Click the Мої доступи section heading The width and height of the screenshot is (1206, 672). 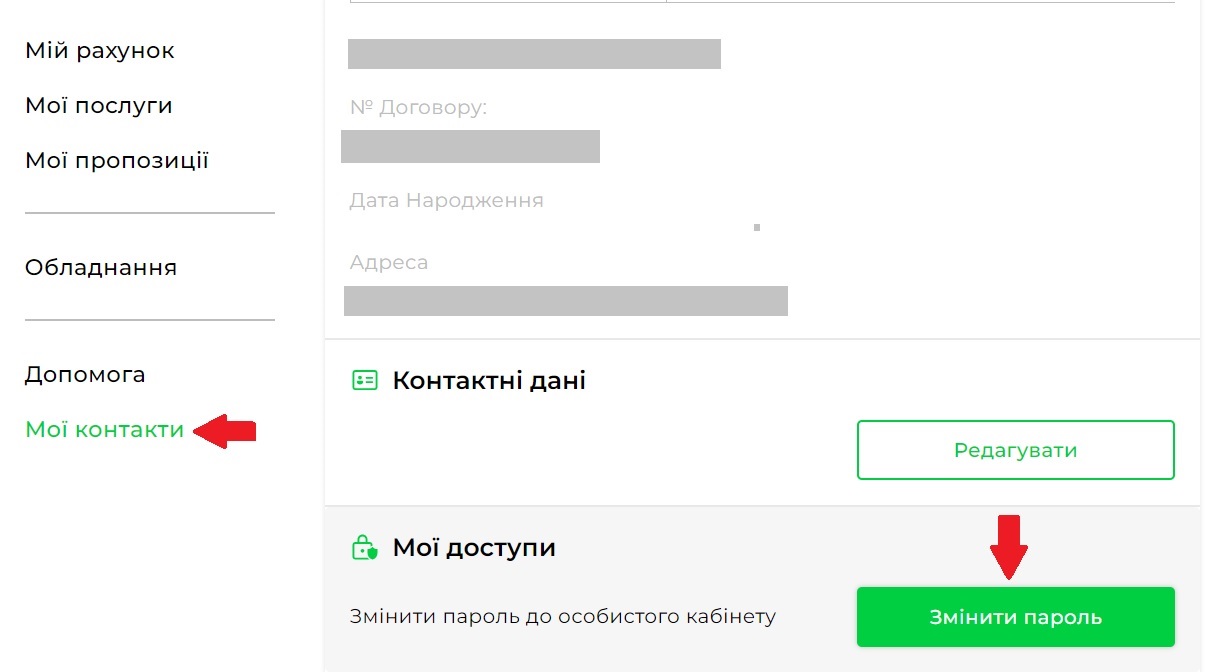click(x=474, y=548)
